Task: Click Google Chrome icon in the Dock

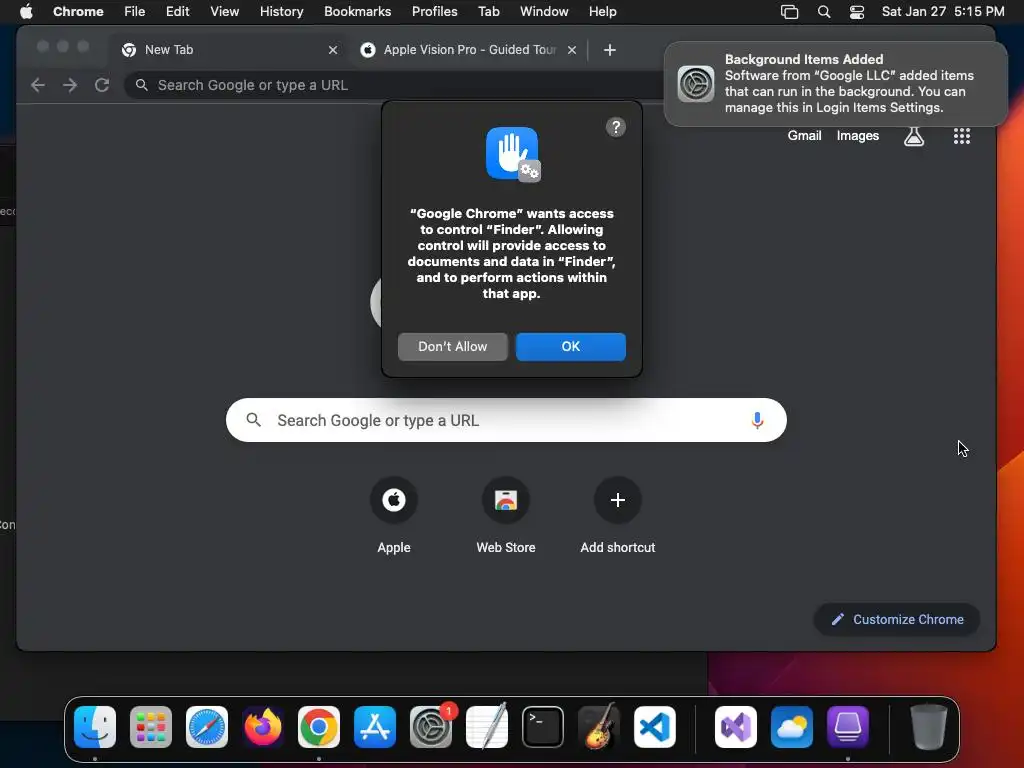Action: point(319,727)
